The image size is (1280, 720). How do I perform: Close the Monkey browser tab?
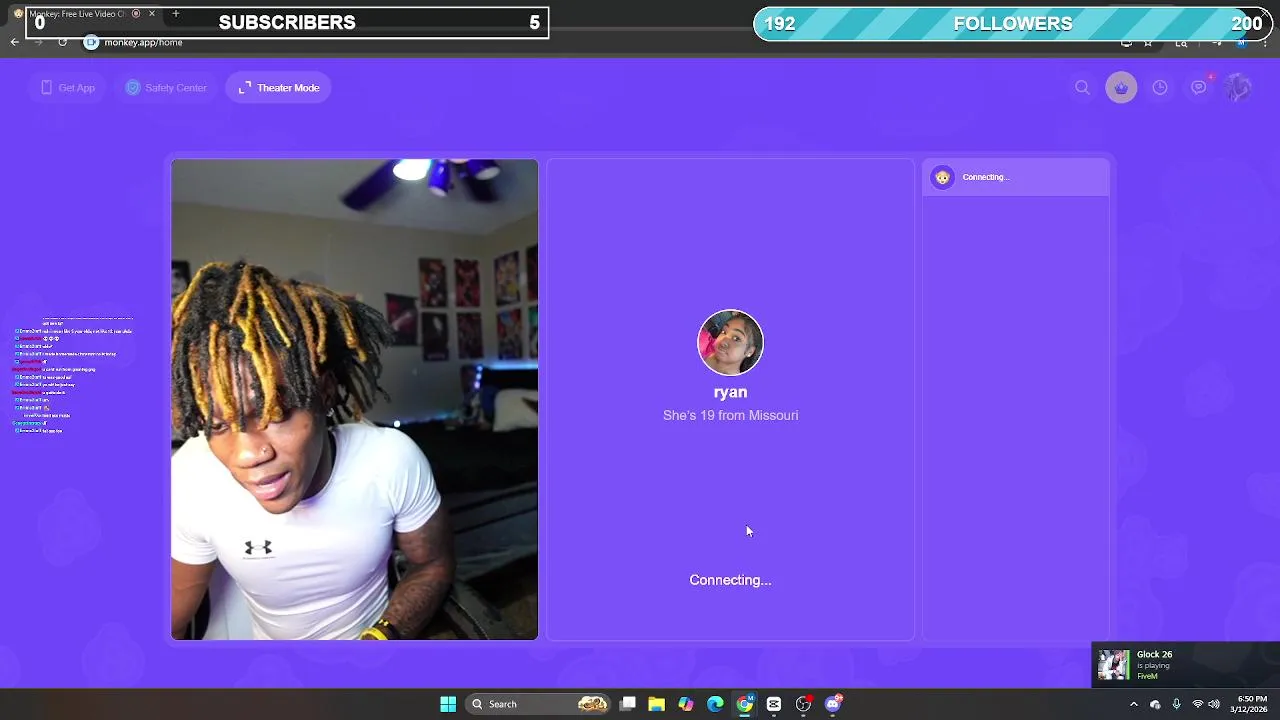152,13
